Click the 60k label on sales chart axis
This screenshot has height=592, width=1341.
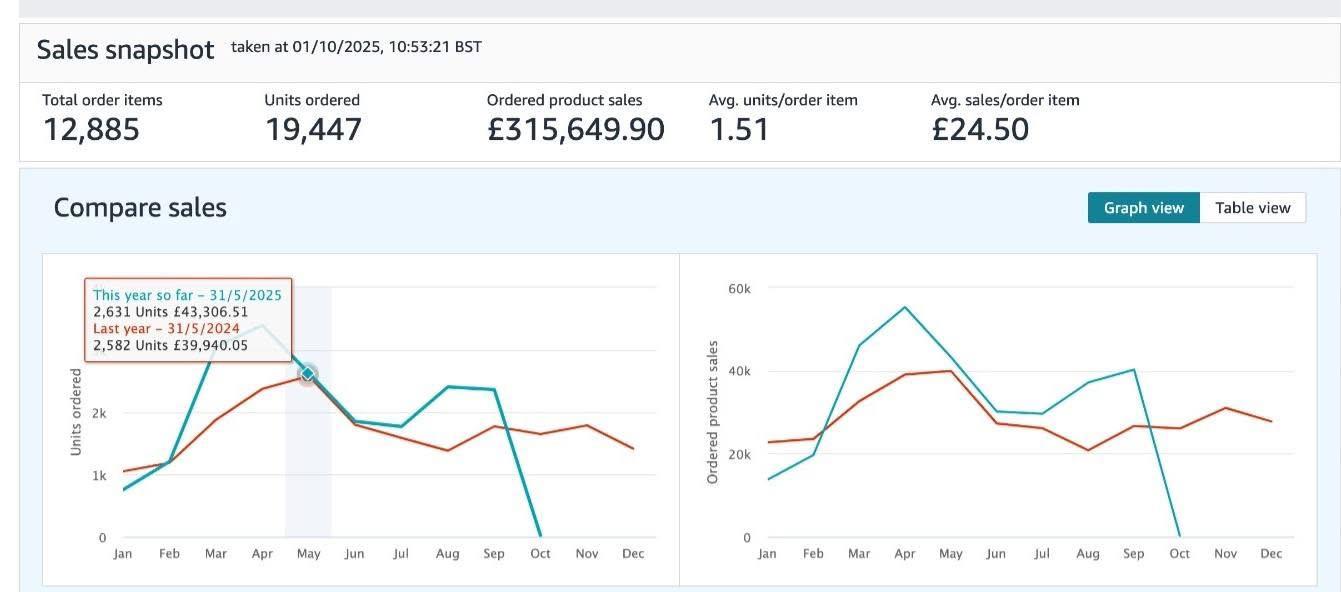click(739, 288)
